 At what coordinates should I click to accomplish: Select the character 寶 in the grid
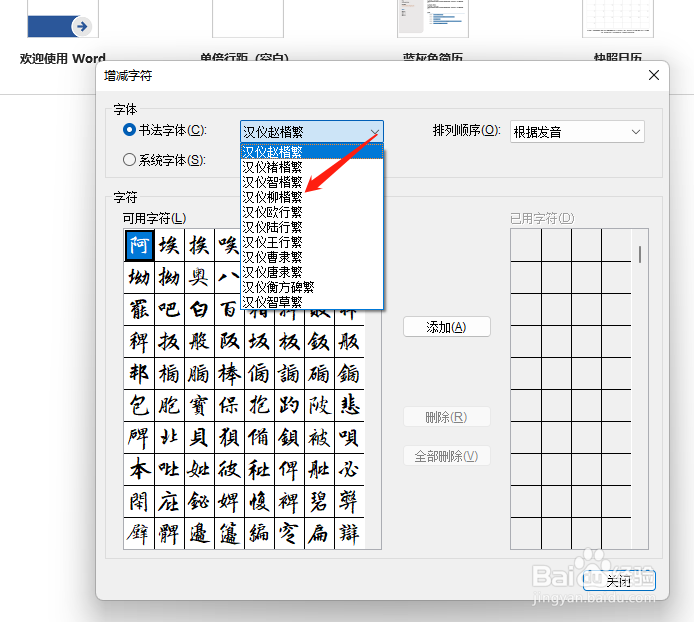199,405
